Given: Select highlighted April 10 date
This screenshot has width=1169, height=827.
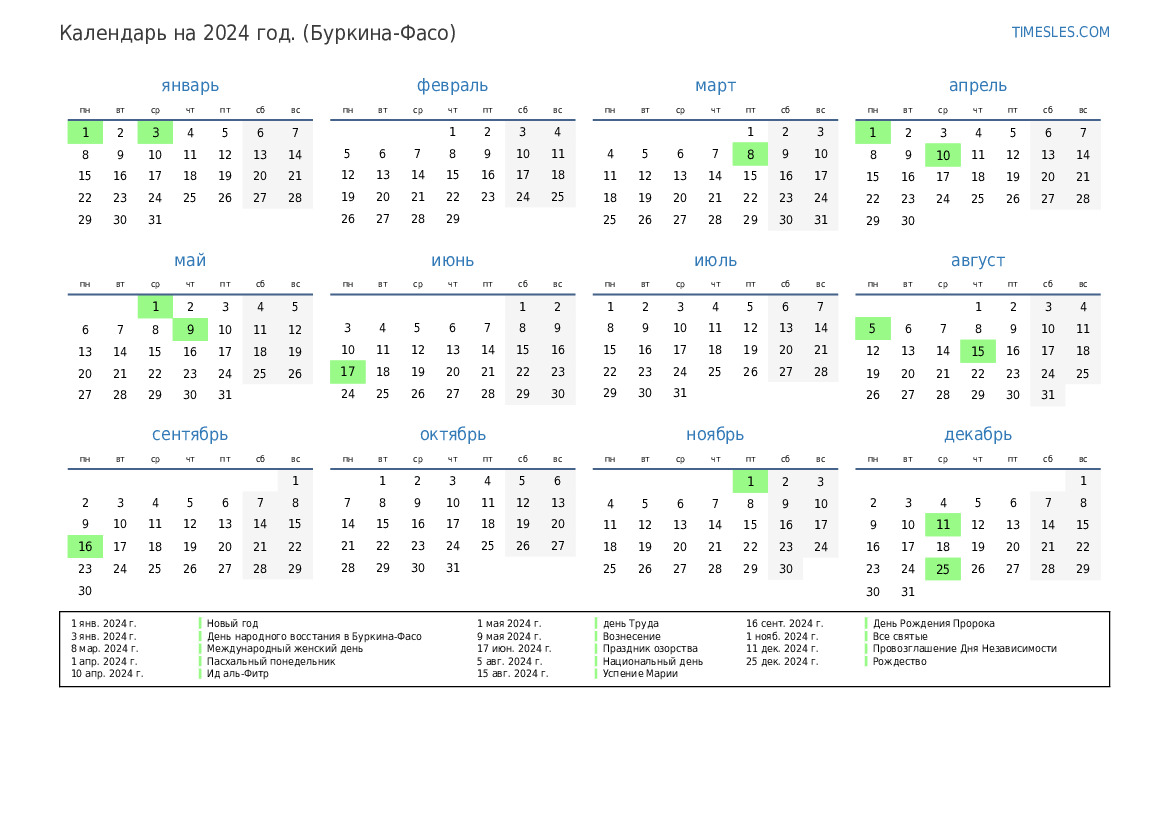Looking at the screenshot, I should point(942,155).
